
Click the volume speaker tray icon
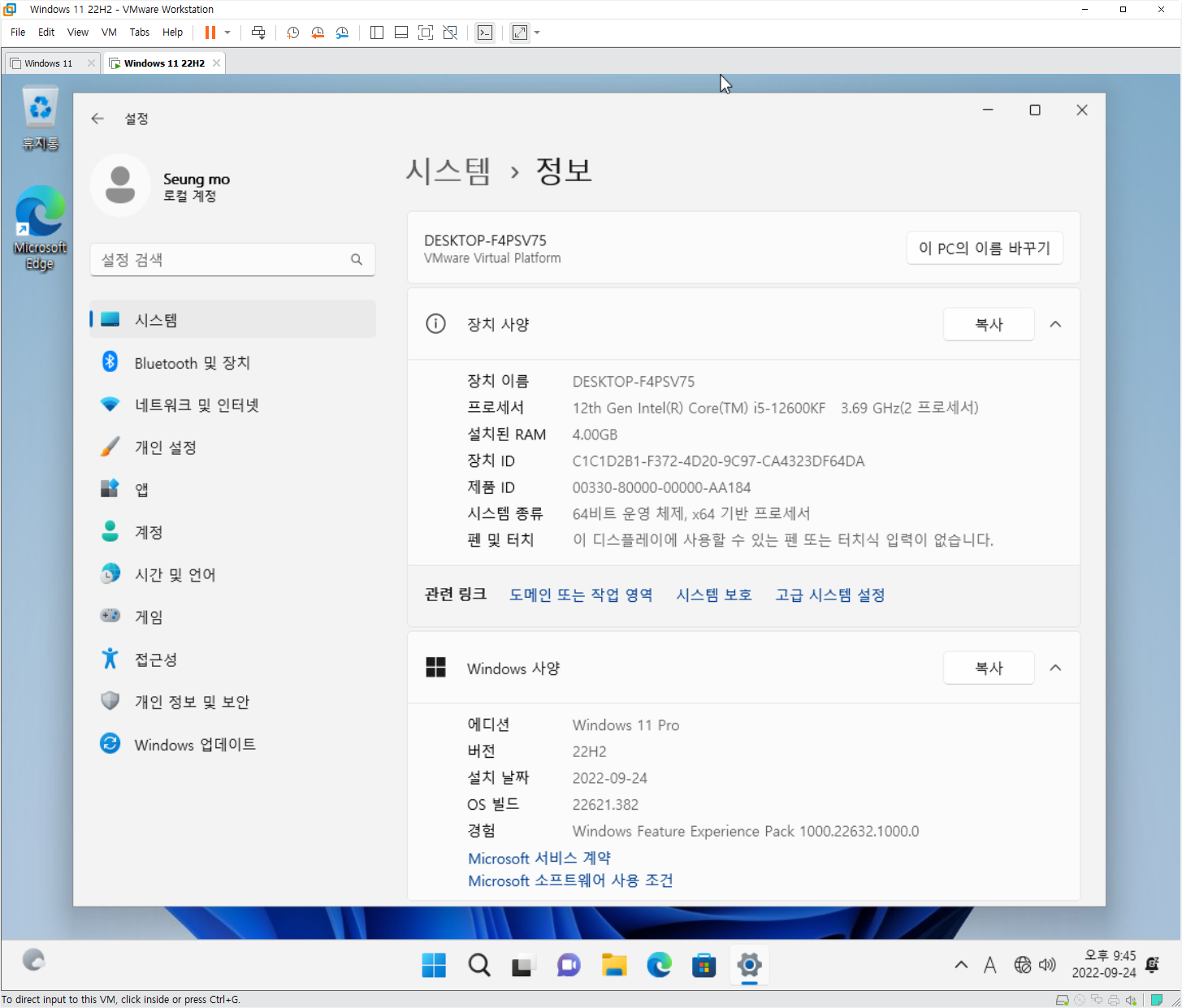click(x=1048, y=965)
